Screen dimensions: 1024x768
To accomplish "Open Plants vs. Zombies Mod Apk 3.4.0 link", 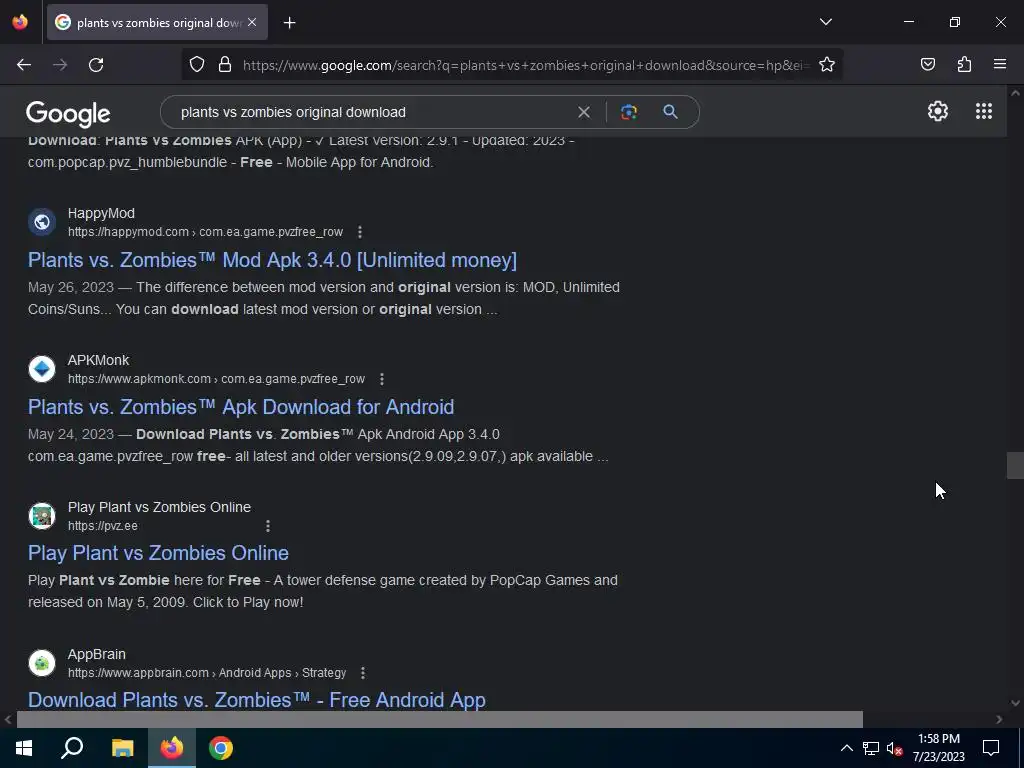I will (x=272, y=260).
